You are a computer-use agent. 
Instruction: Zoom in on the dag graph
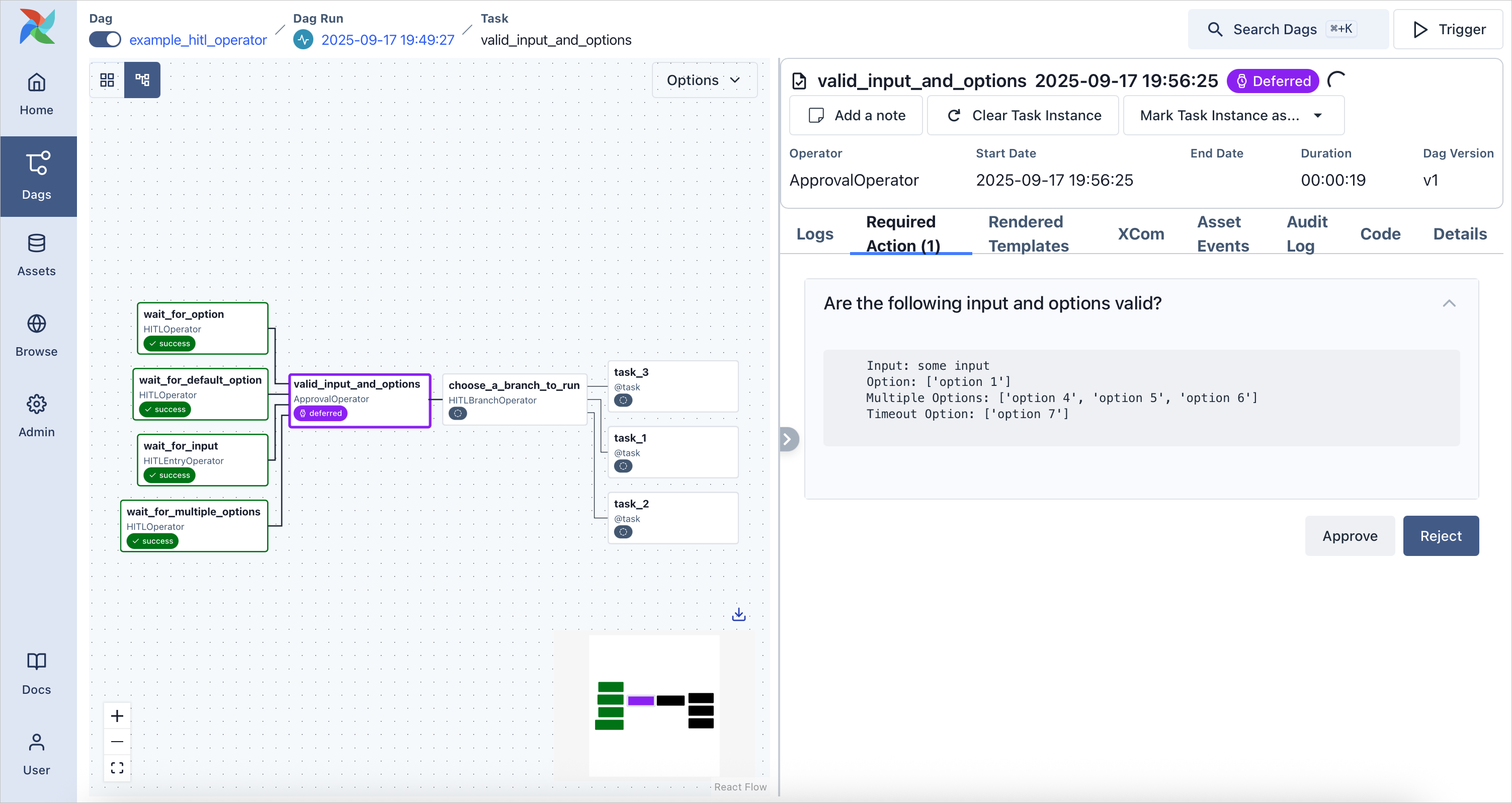click(x=117, y=715)
